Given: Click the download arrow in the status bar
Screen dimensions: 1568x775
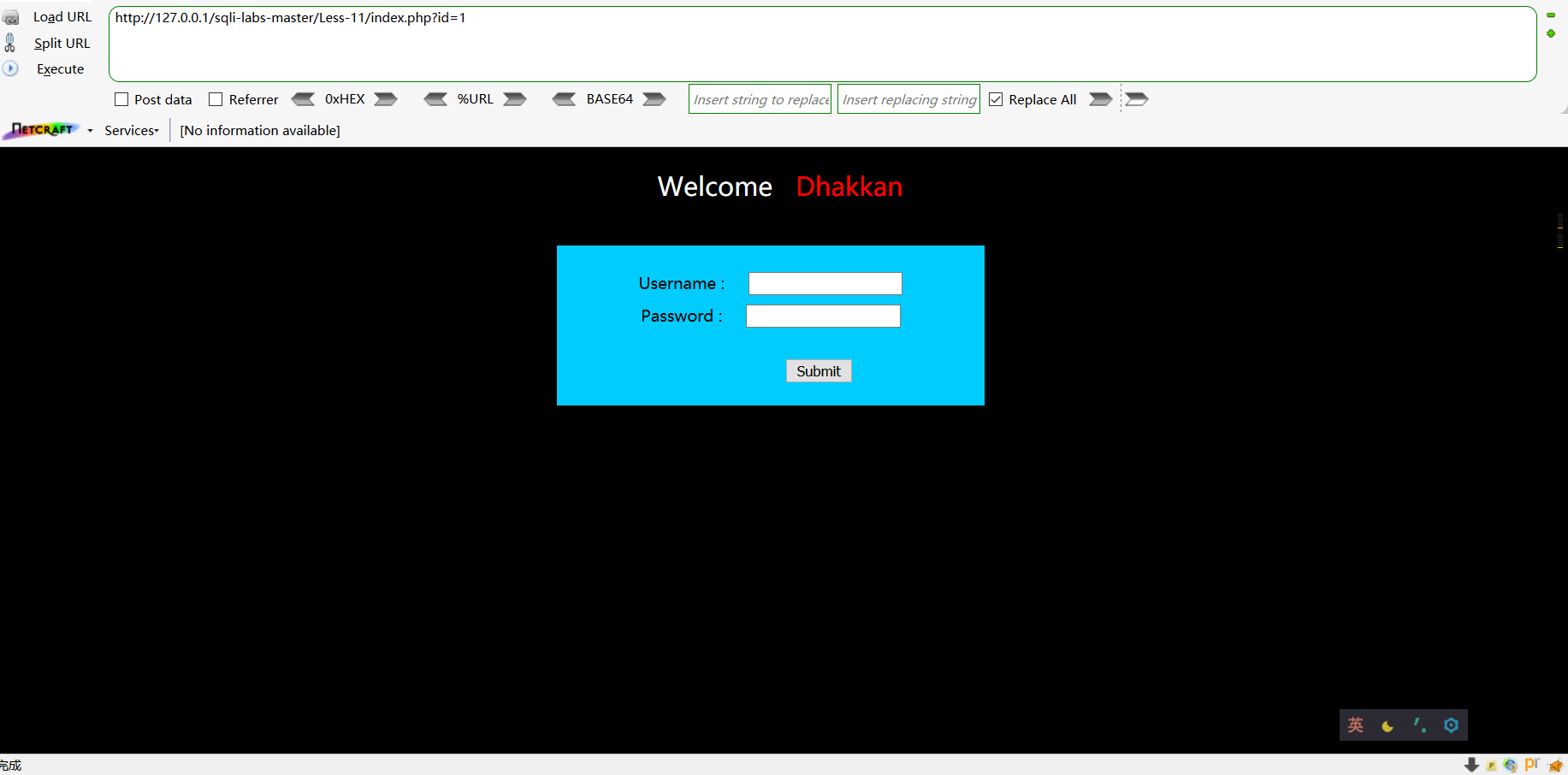Looking at the screenshot, I should click(x=1472, y=765).
